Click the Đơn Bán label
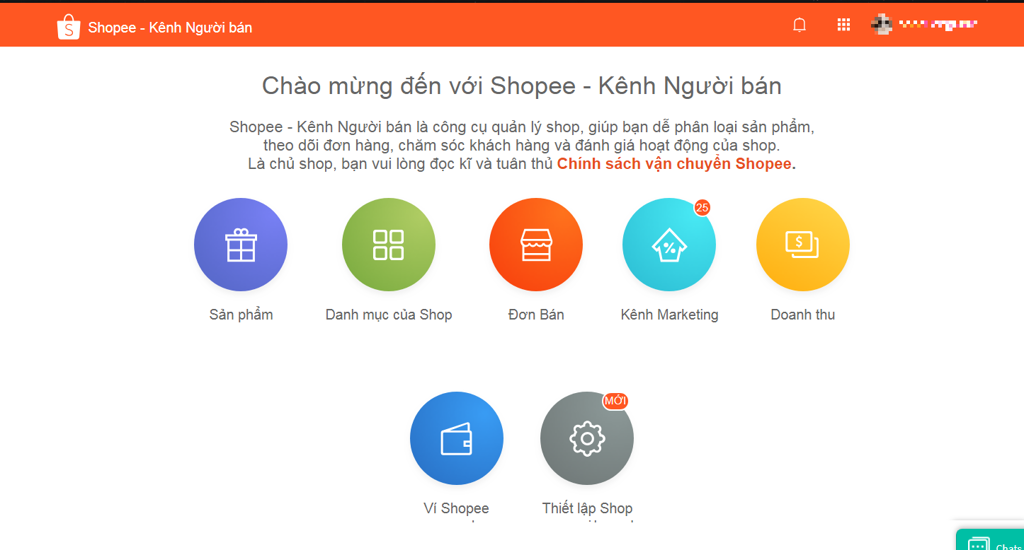The image size is (1024, 550). [536, 315]
